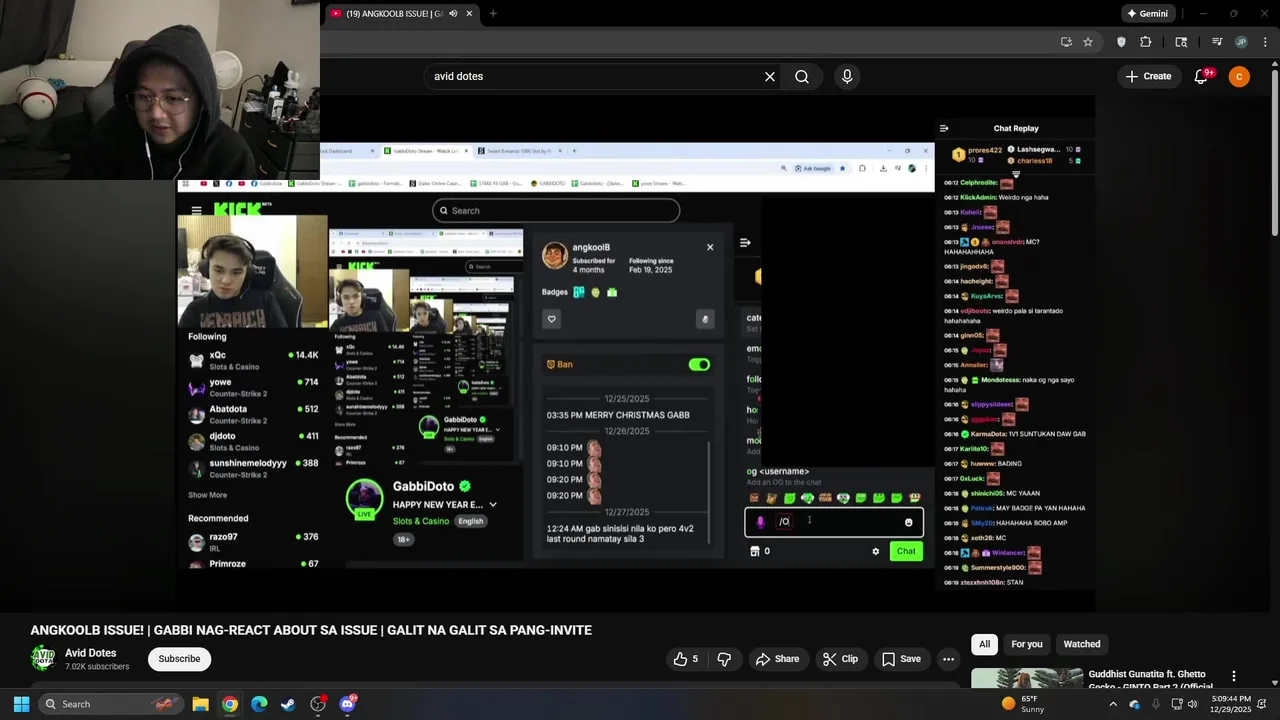Screen dimensions: 1280x720
Task: Open the shield extension icon
Action: pyautogui.click(x=1121, y=42)
